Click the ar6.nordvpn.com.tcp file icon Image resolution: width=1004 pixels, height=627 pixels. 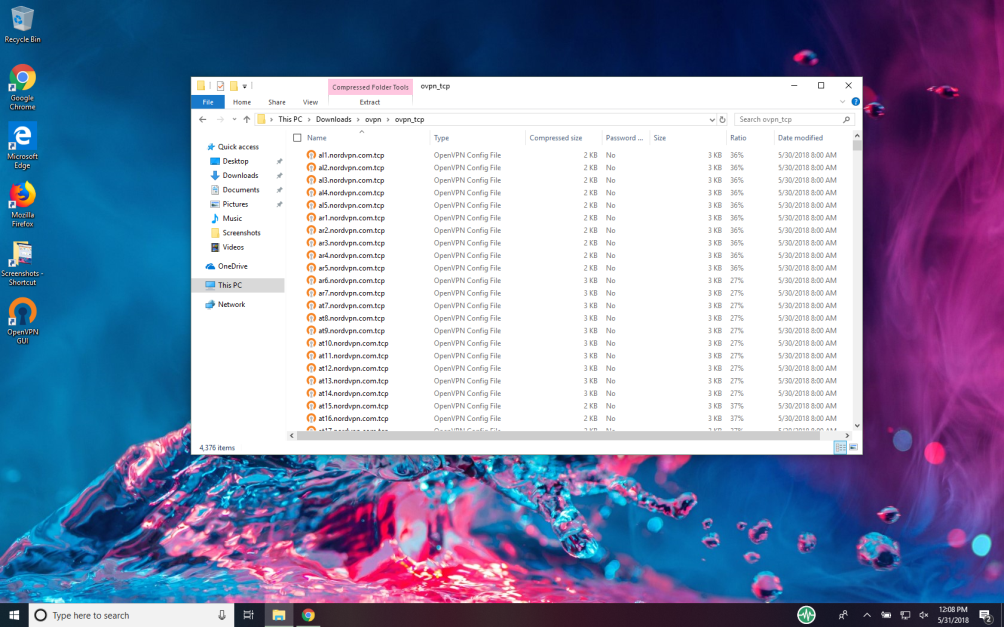311,281
